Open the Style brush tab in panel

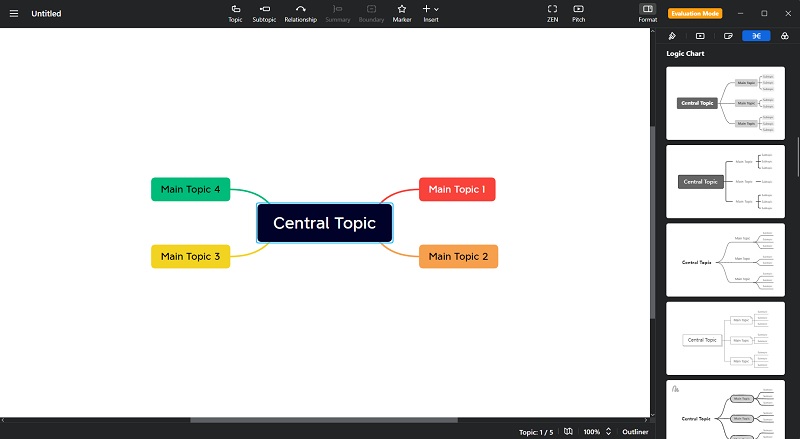pos(672,36)
